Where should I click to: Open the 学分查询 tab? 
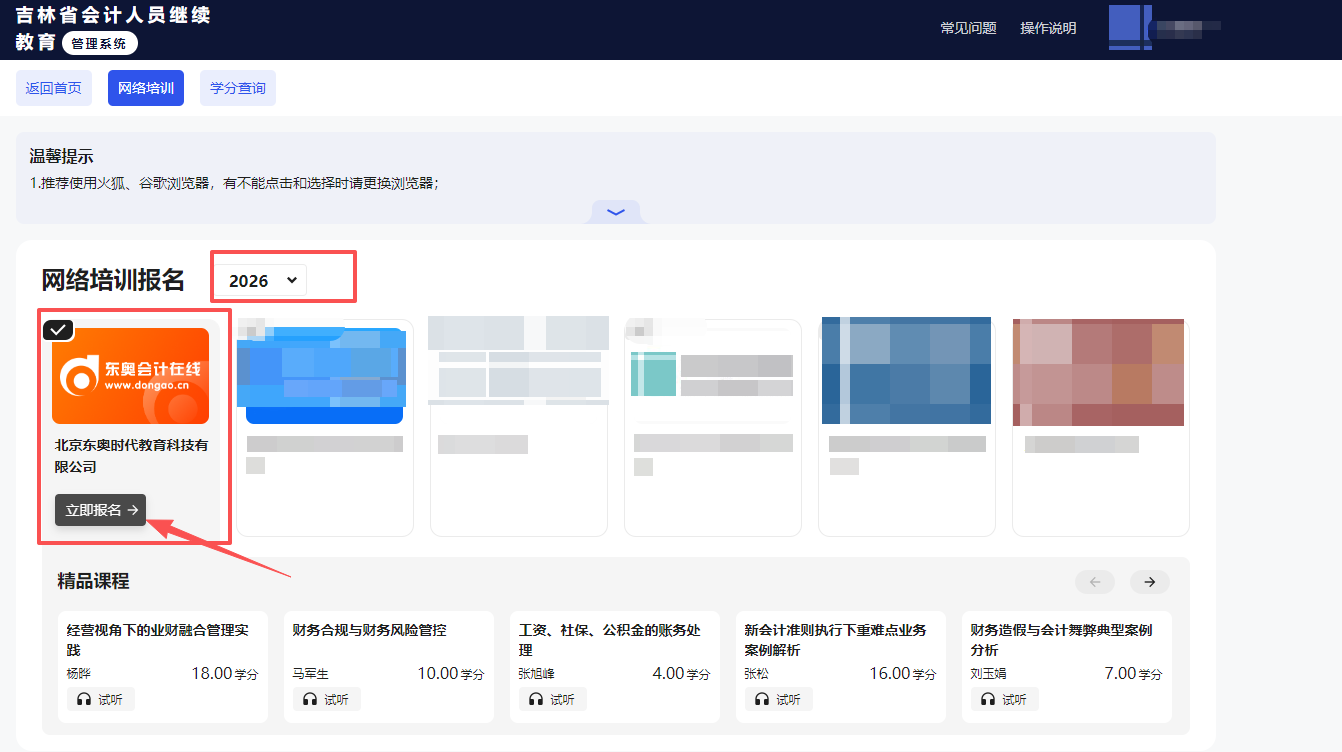point(238,88)
